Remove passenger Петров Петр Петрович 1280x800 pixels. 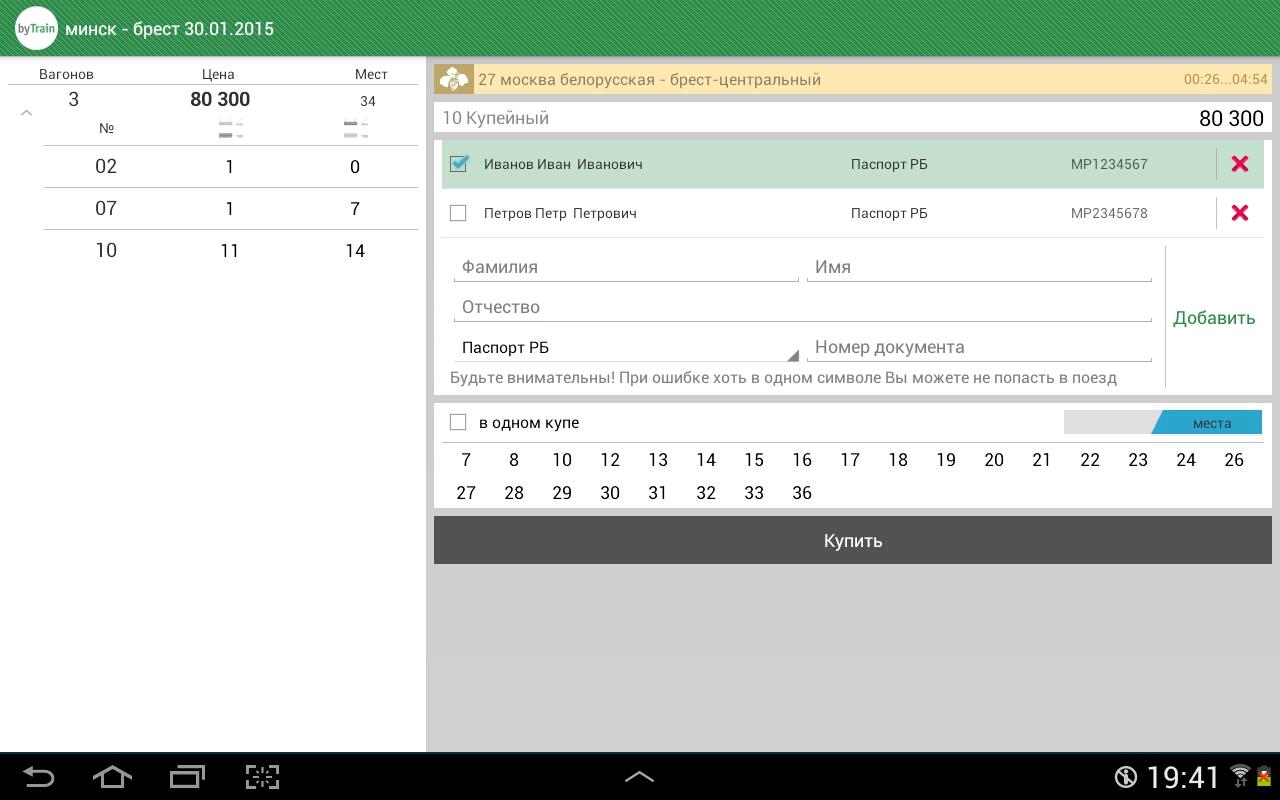pyautogui.click(x=1240, y=213)
